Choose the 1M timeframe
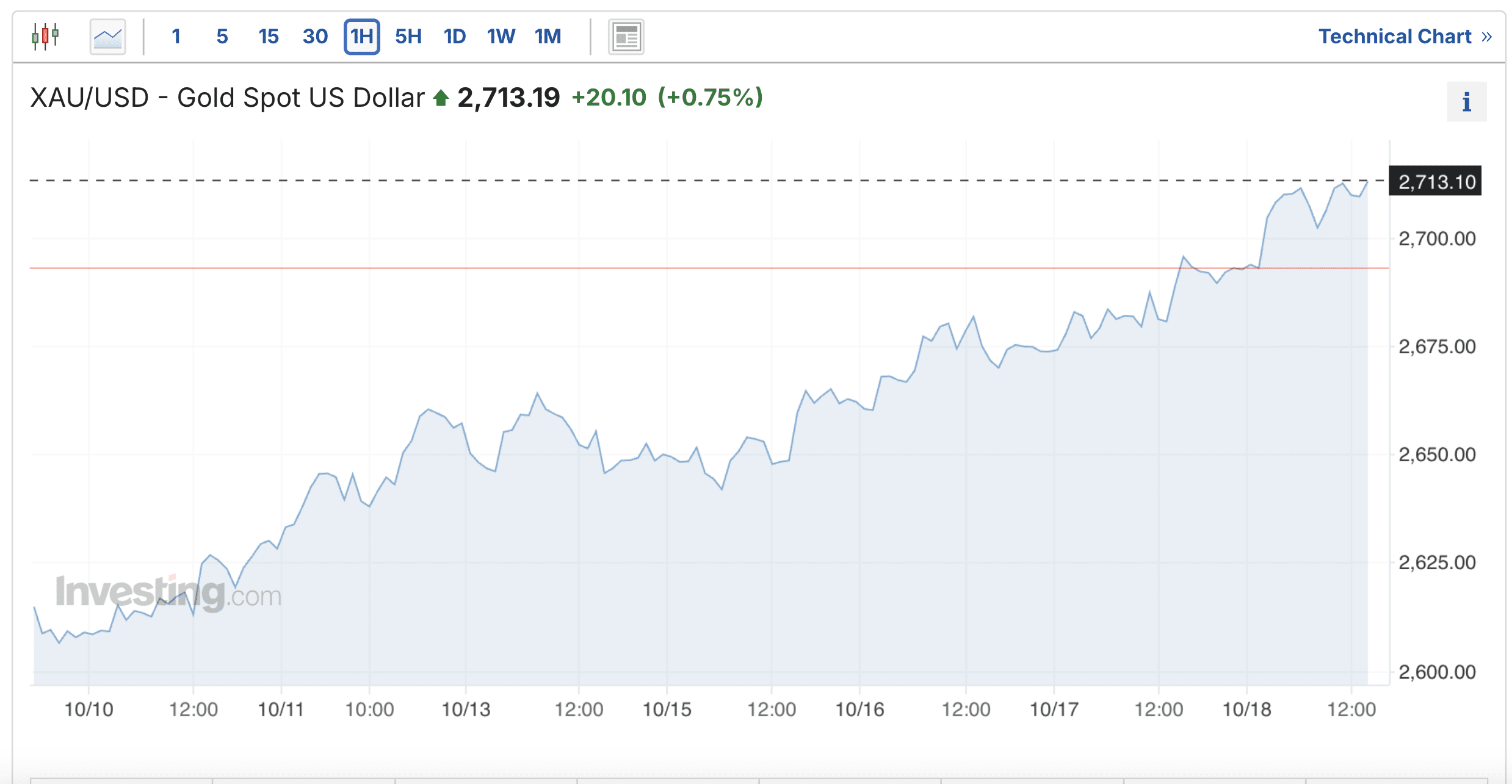Screen dimensions: 1512x784 tap(548, 37)
